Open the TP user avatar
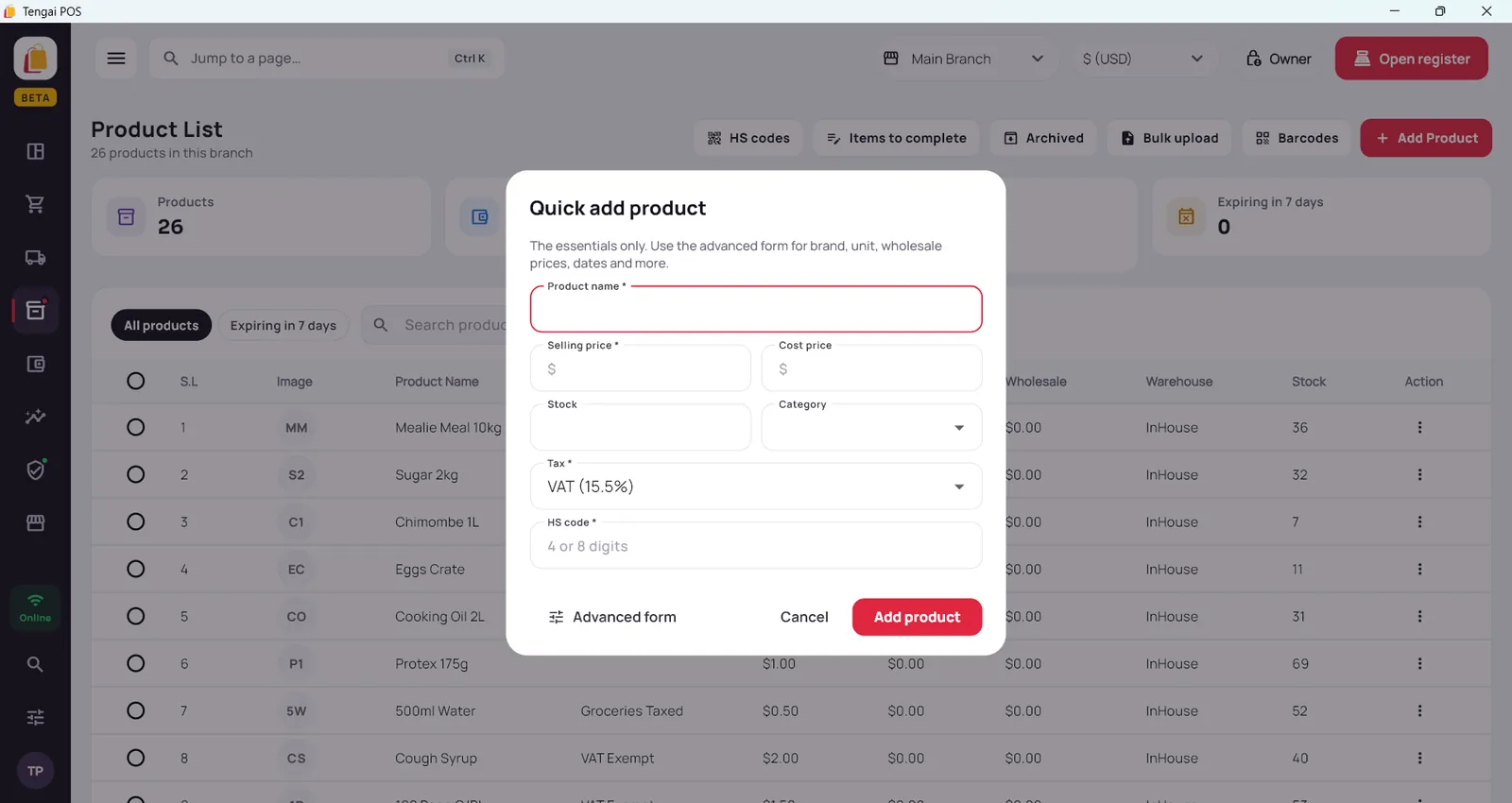The height and width of the screenshot is (803, 1512). pyautogui.click(x=35, y=771)
